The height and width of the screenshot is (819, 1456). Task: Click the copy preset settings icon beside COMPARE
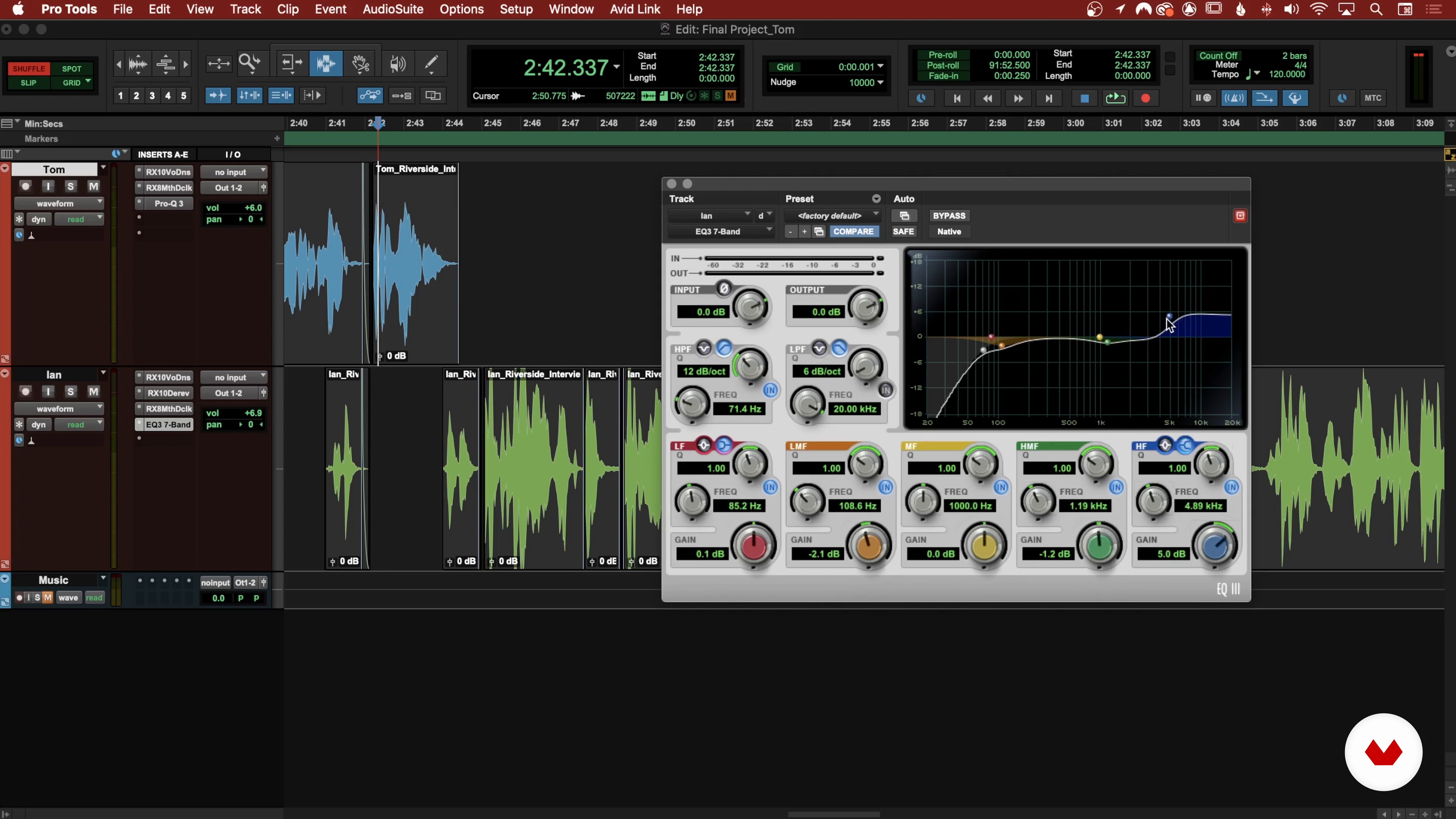pyautogui.click(x=819, y=231)
